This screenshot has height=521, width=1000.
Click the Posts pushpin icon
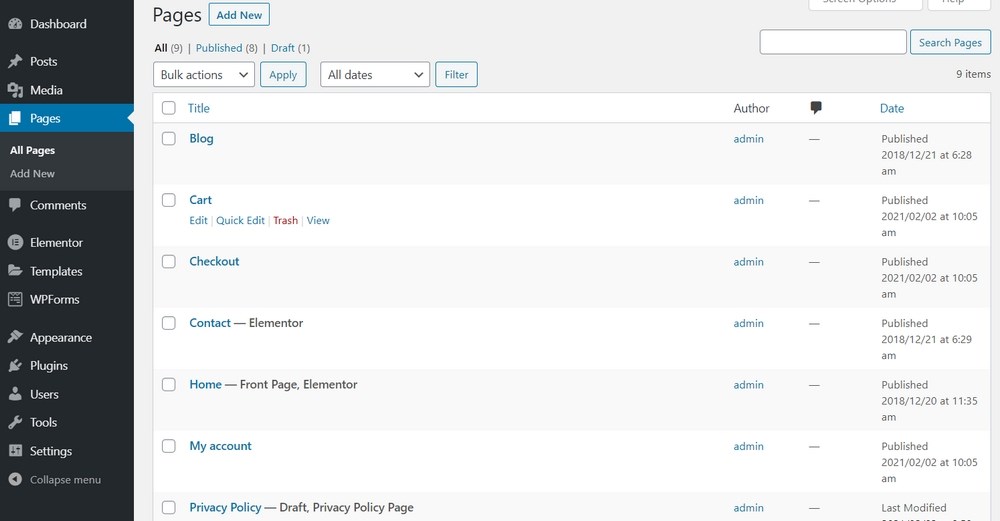(x=15, y=62)
